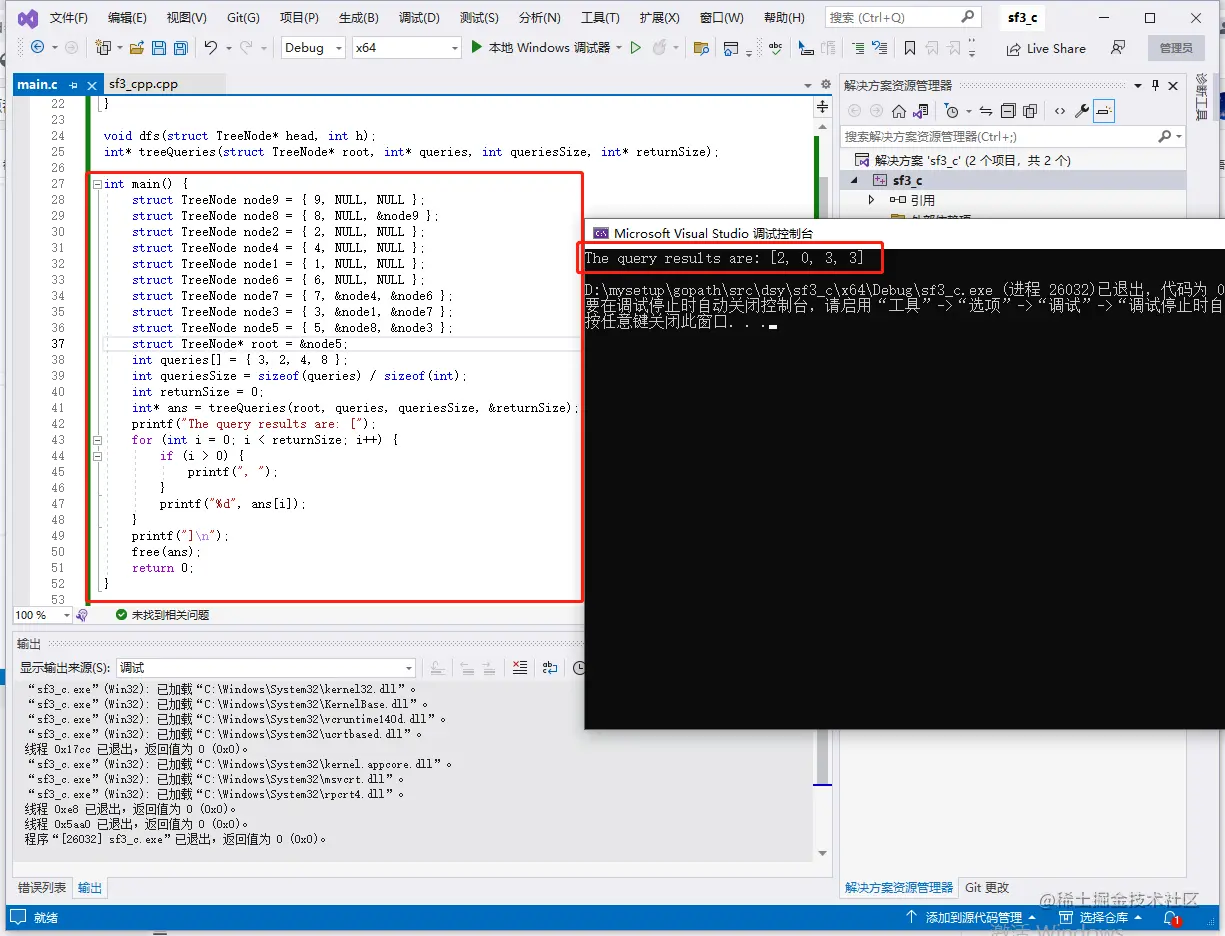Click the clock icon in Output toolbar
The image size is (1225, 936).
580,668
